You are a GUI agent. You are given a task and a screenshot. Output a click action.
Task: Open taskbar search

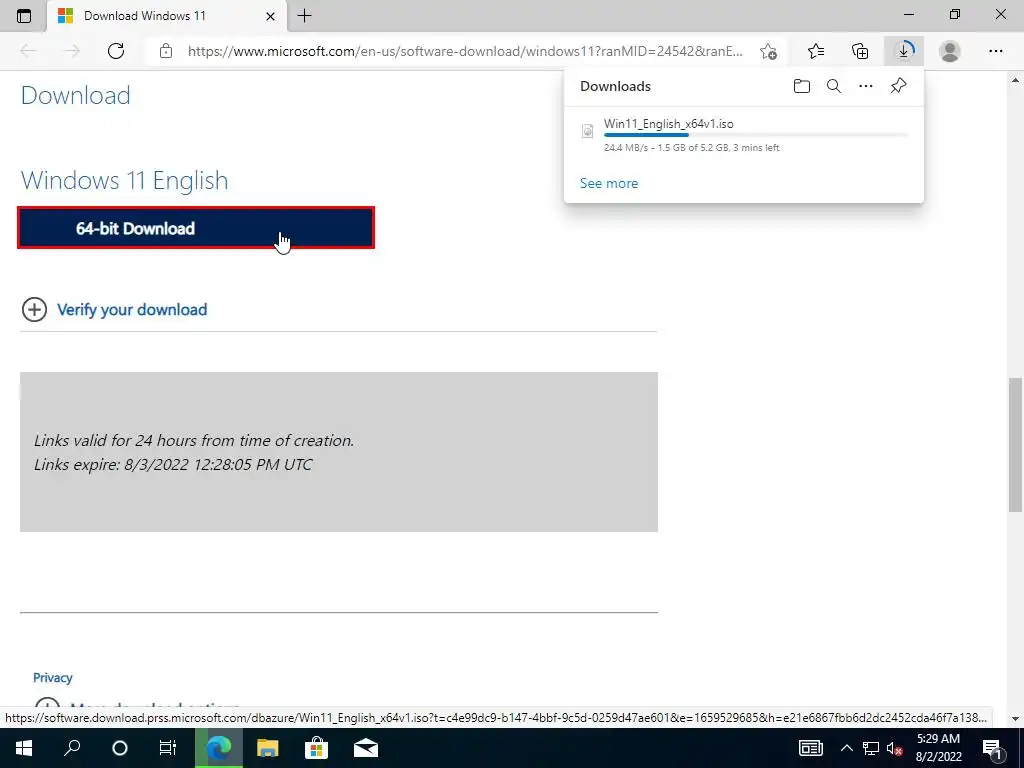point(72,748)
